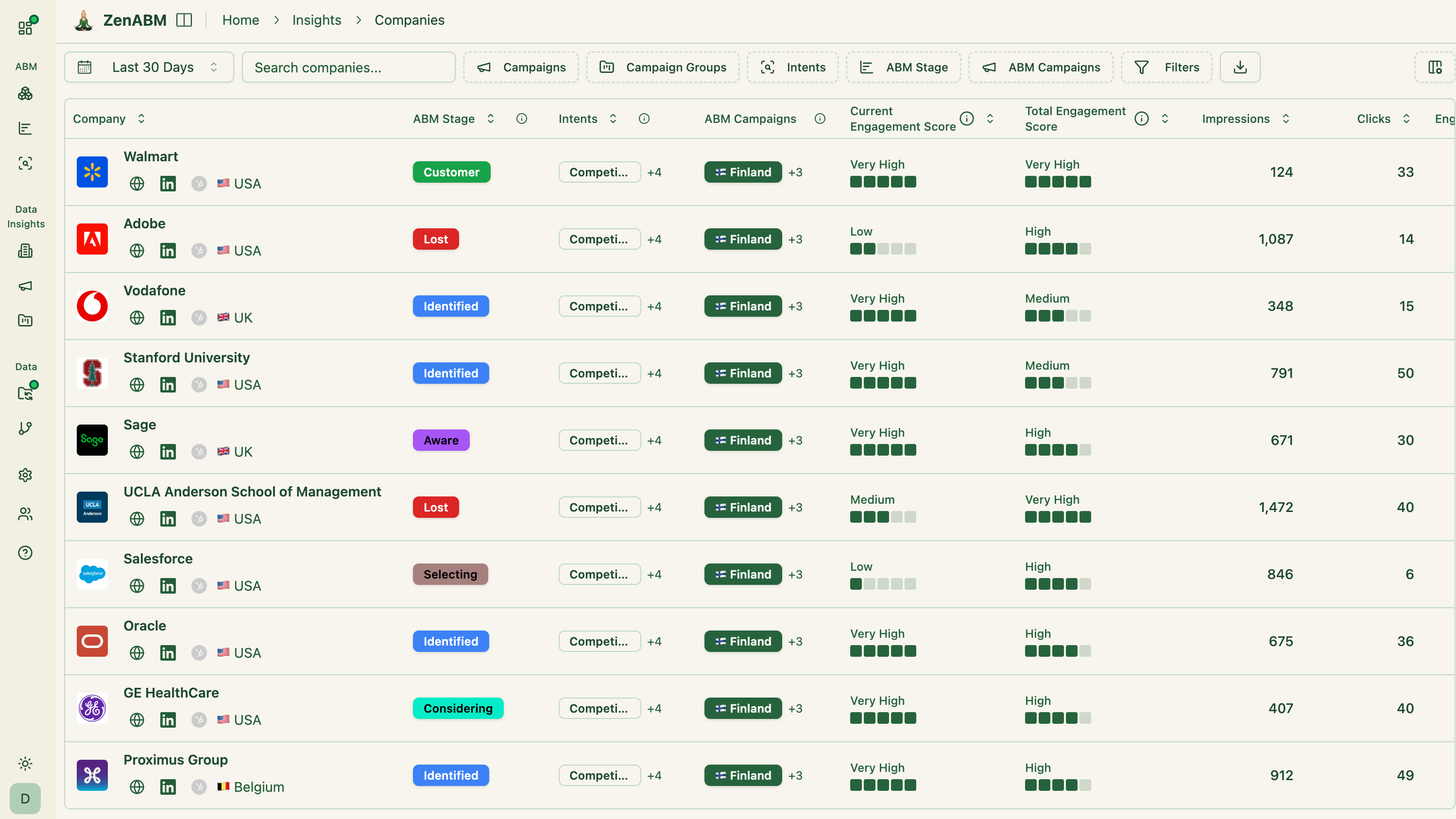Open Walmart's website globe icon
This screenshot has width=1456, height=819.
(x=137, y=184)
